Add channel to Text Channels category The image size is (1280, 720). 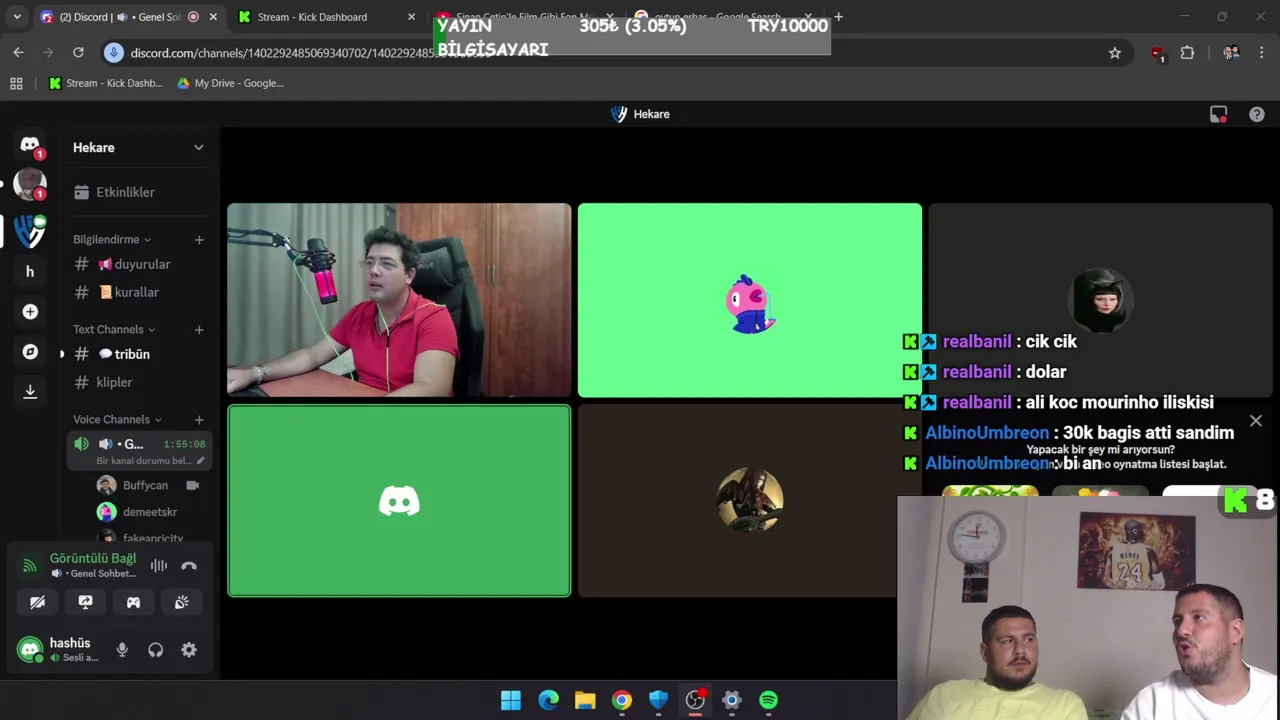[199, 330]
